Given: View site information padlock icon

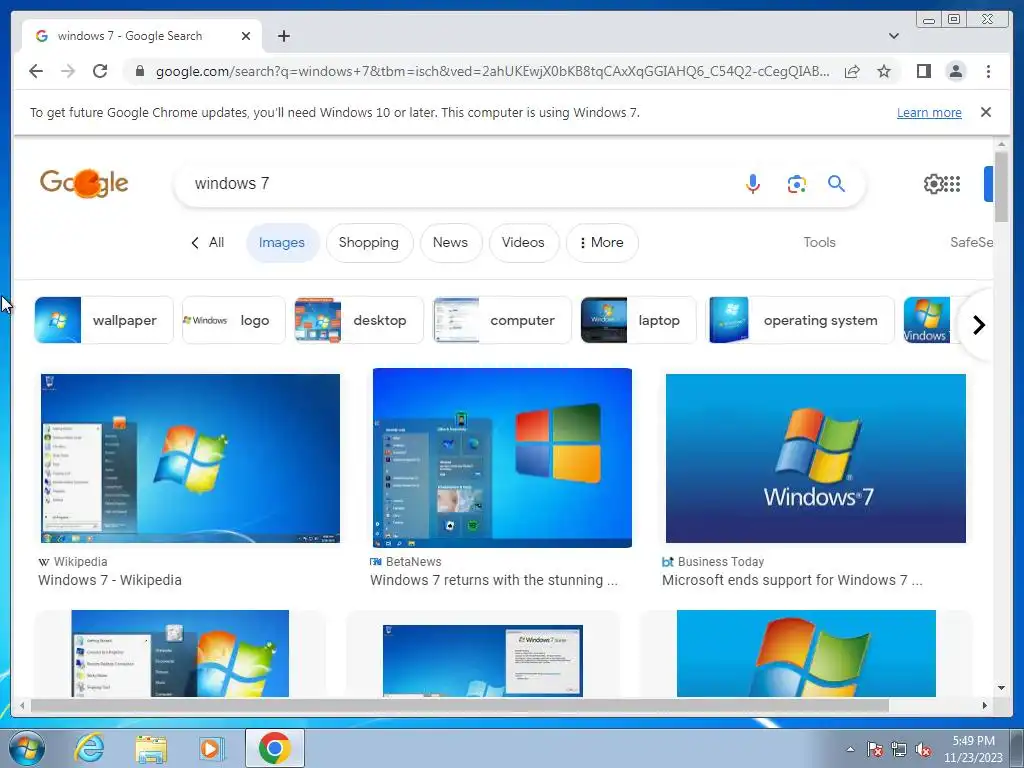Looking at the screenshot, I should 139,71.
